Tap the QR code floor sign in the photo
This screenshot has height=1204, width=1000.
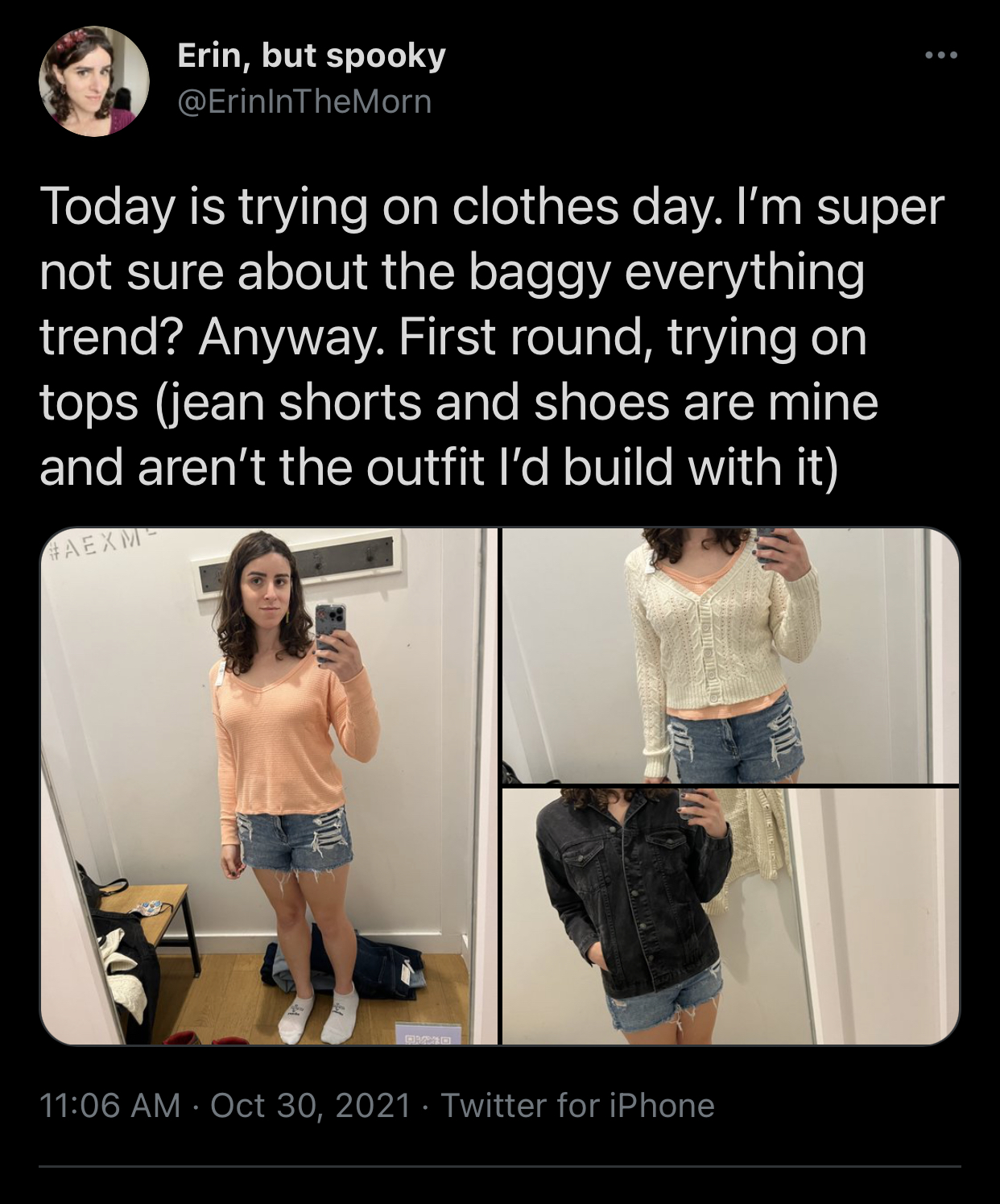426,1038
